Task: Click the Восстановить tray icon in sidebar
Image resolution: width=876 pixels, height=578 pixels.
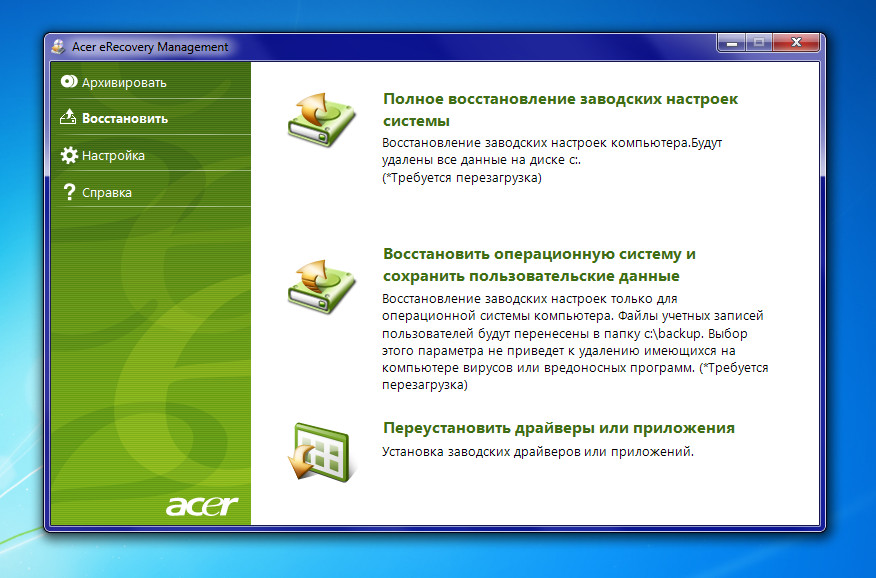Action: (x=68, y=117)
